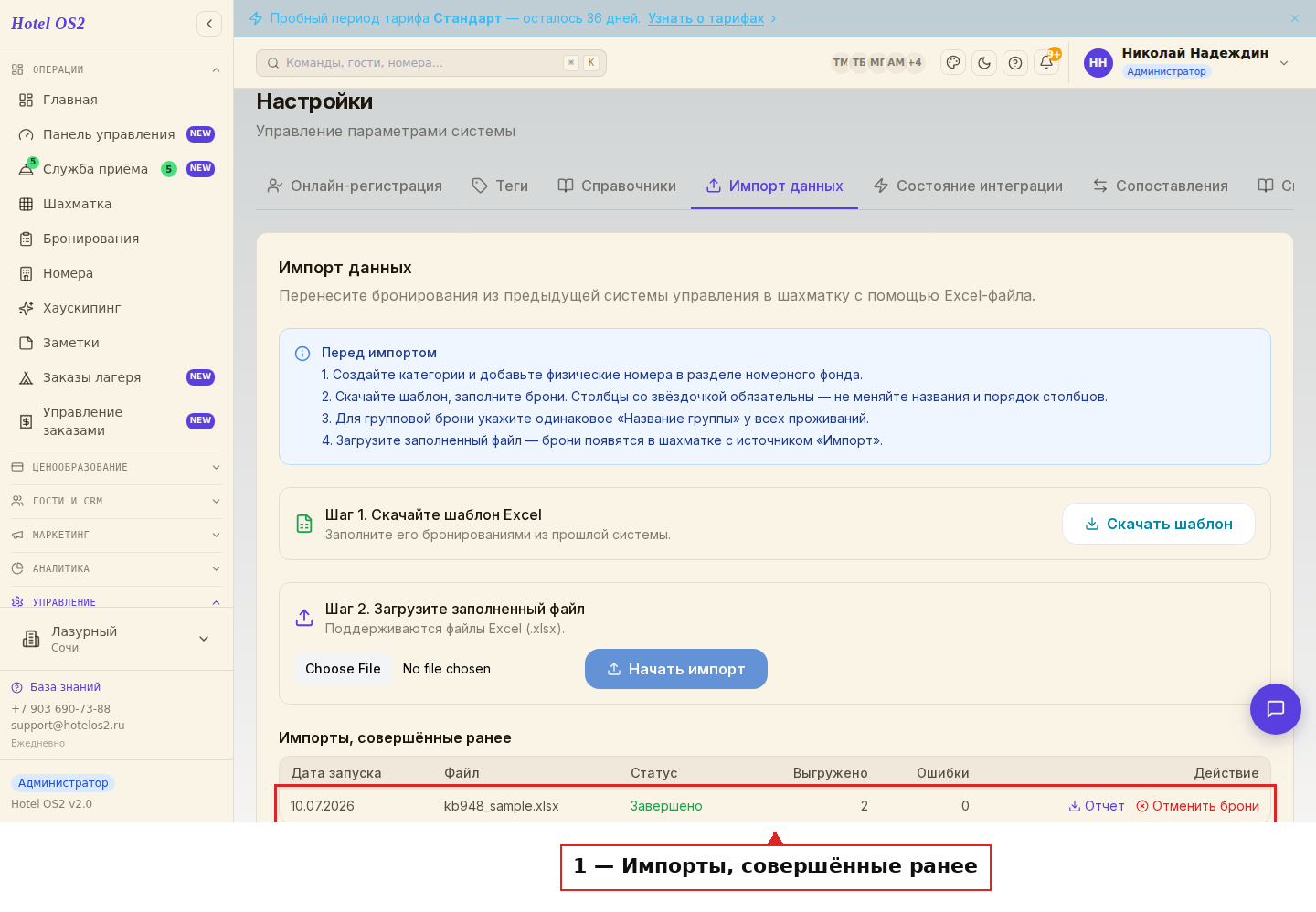The image size is (1316, 912).
Task: Click the Завершено status cell
Action: 666,806
